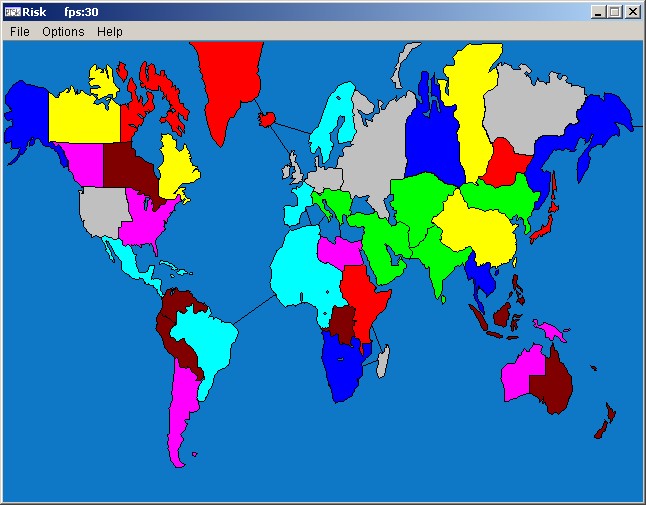Select the yellow Quebec territory
The image size is (646, 505).
pyautogui.click(x=176, y=169)
